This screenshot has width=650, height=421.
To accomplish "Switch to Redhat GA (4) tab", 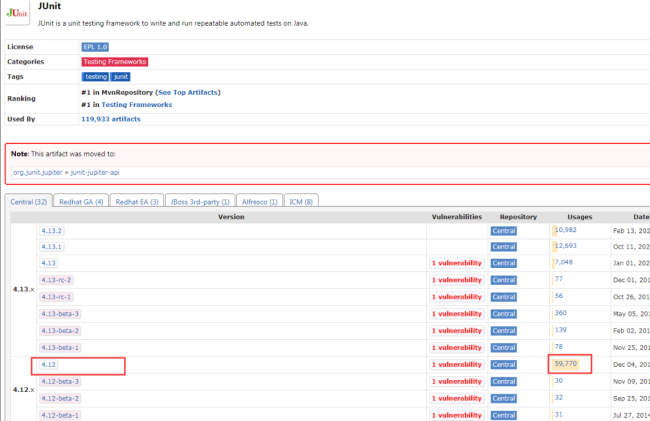I will click(81, 202).
